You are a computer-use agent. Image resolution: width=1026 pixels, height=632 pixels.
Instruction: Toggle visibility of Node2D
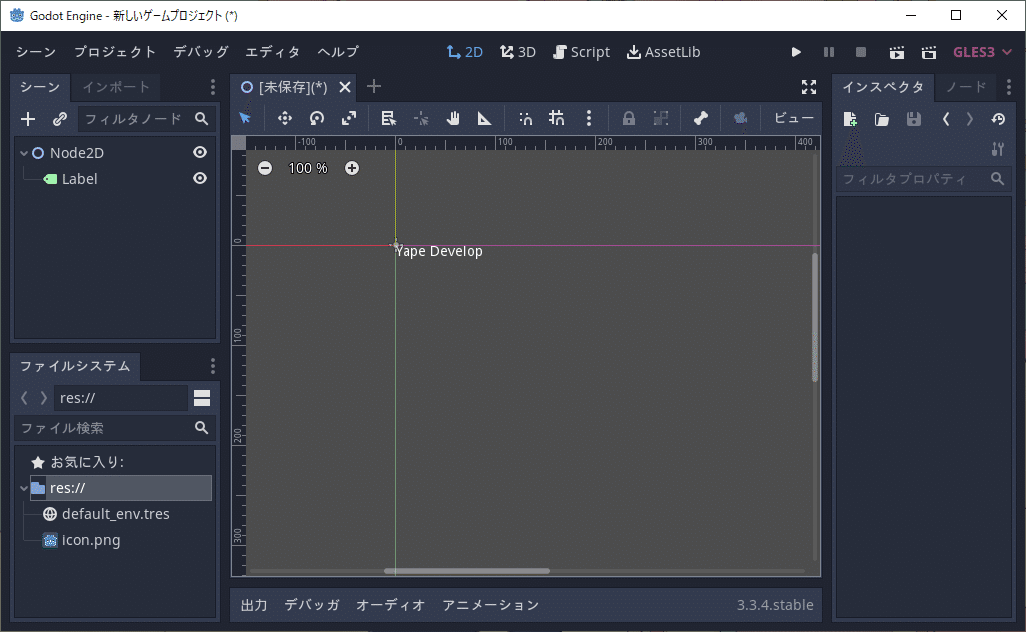(x=200, y=152)
